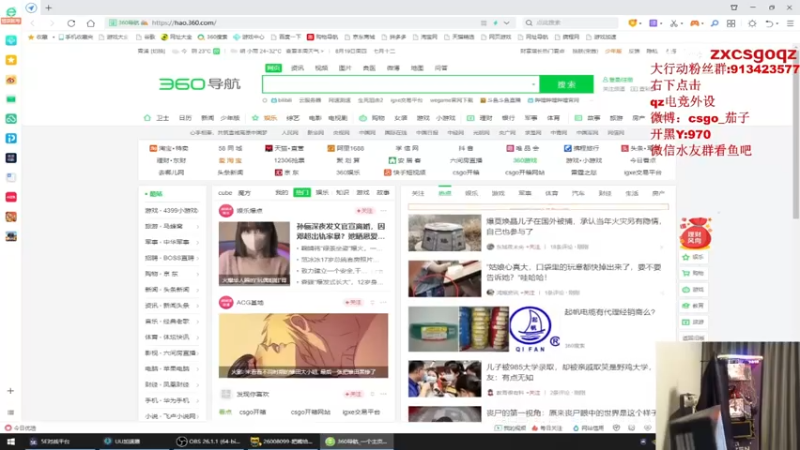
Task: Expand the 旅游·马蜂窝 row chevron
Action: (197, 226)
